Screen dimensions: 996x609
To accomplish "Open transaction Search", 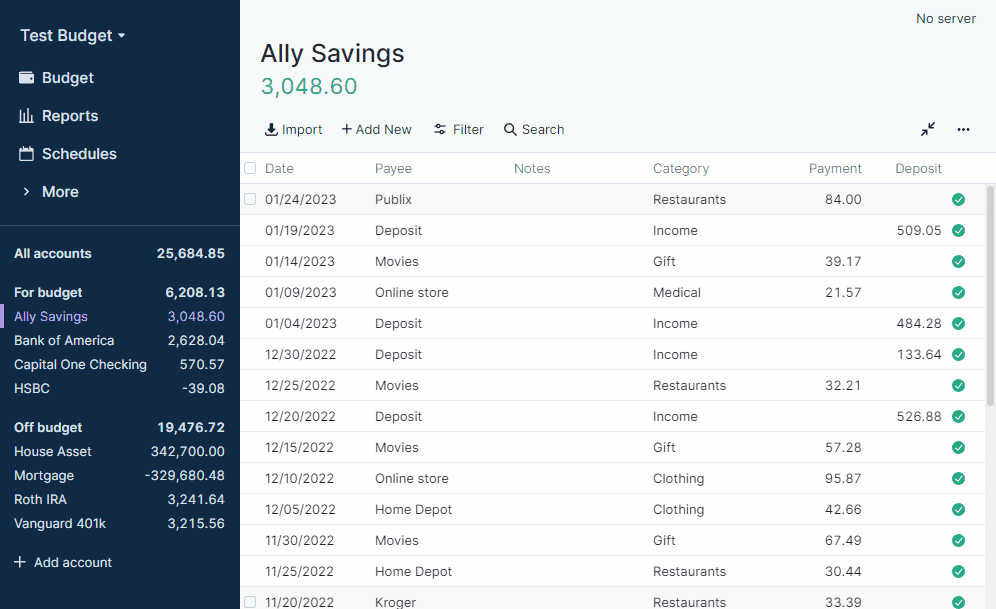I will (534, 130).
